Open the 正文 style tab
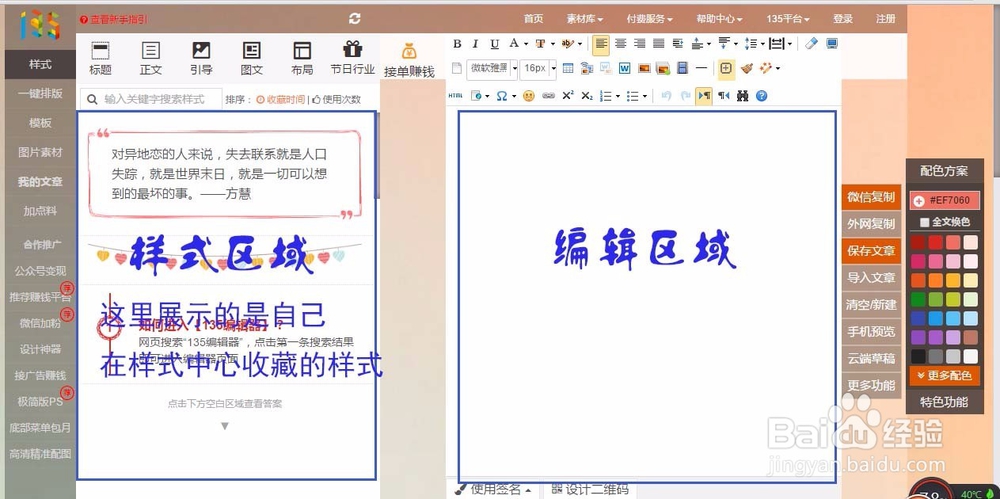This screenshot has height=499, width=1000. 151,59
